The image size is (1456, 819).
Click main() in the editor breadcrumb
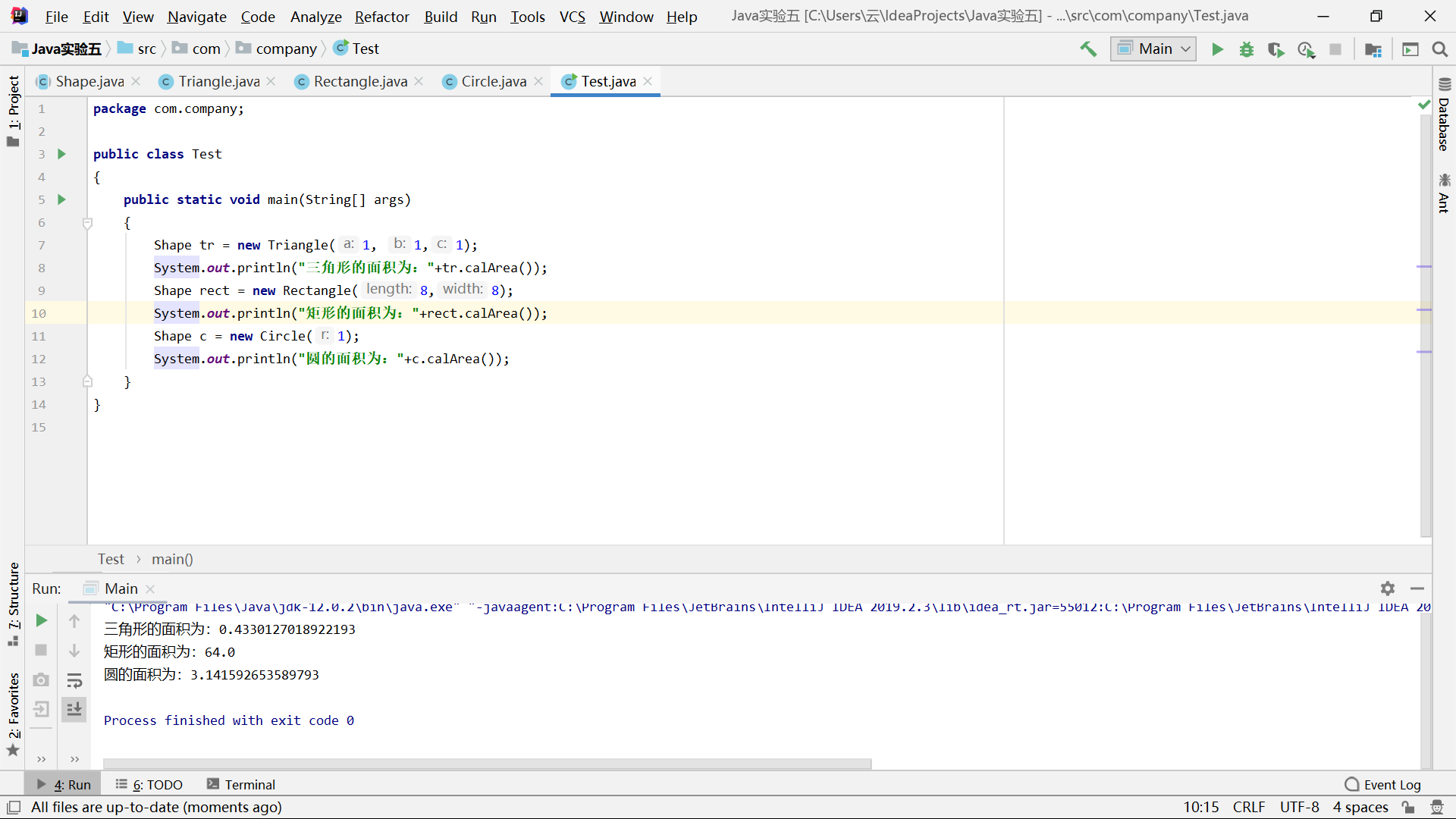point(172,560)
